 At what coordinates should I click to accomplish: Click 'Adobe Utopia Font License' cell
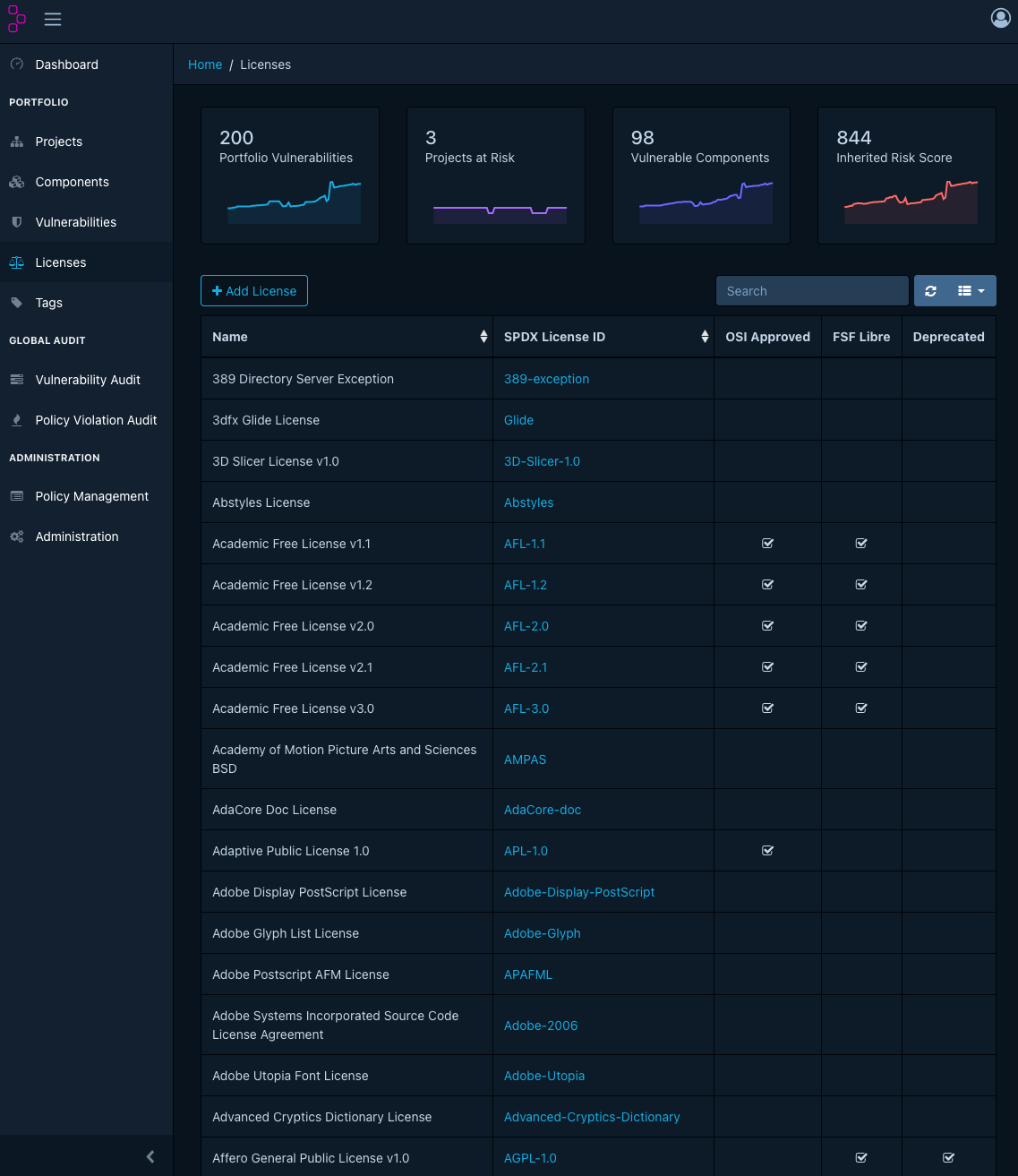coord(347,1076)
